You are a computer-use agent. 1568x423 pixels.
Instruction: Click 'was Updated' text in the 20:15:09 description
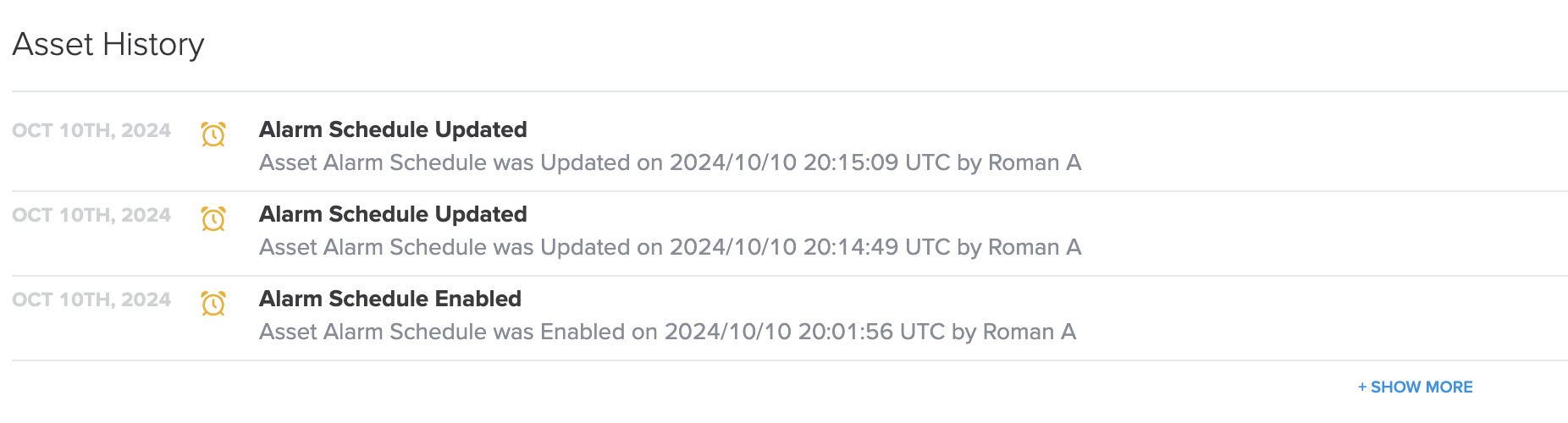pos(561,162)
